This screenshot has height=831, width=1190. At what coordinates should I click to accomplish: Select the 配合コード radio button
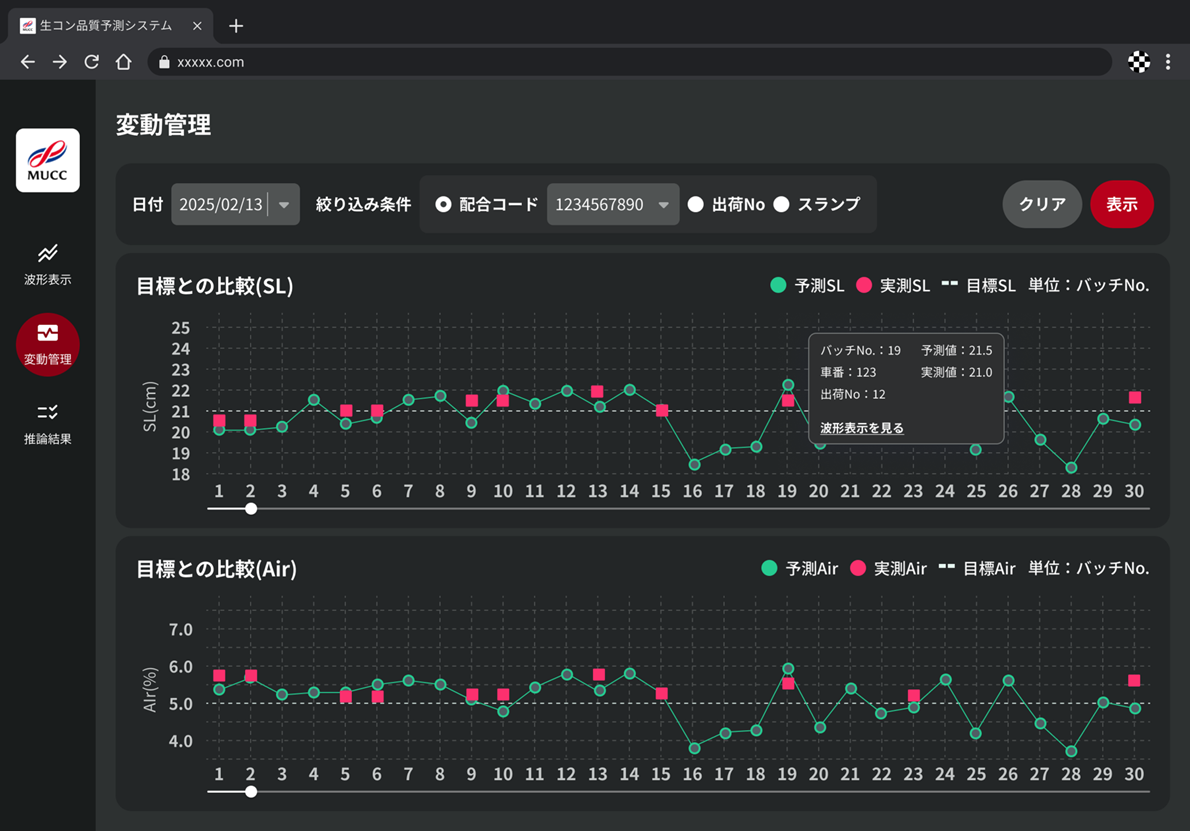coord(443,204)
